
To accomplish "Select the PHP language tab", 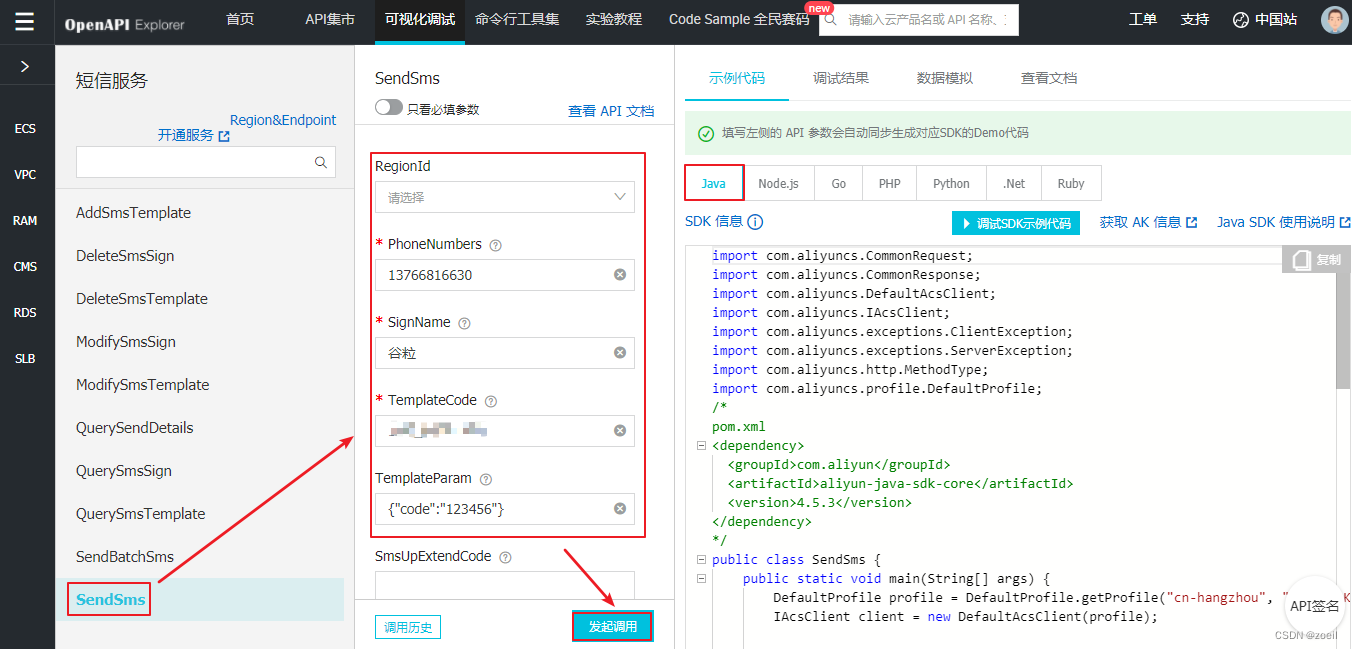I will [x=890, y=184].
